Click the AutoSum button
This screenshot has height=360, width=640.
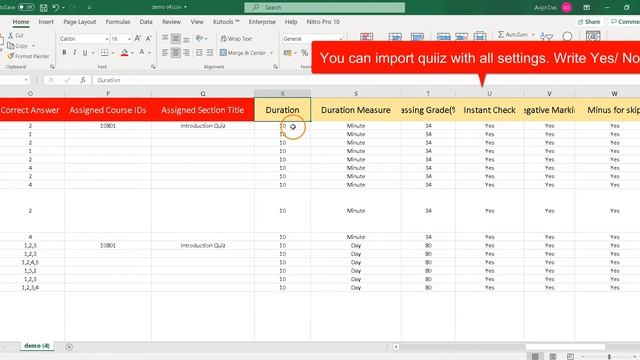(x=513, y=35)
